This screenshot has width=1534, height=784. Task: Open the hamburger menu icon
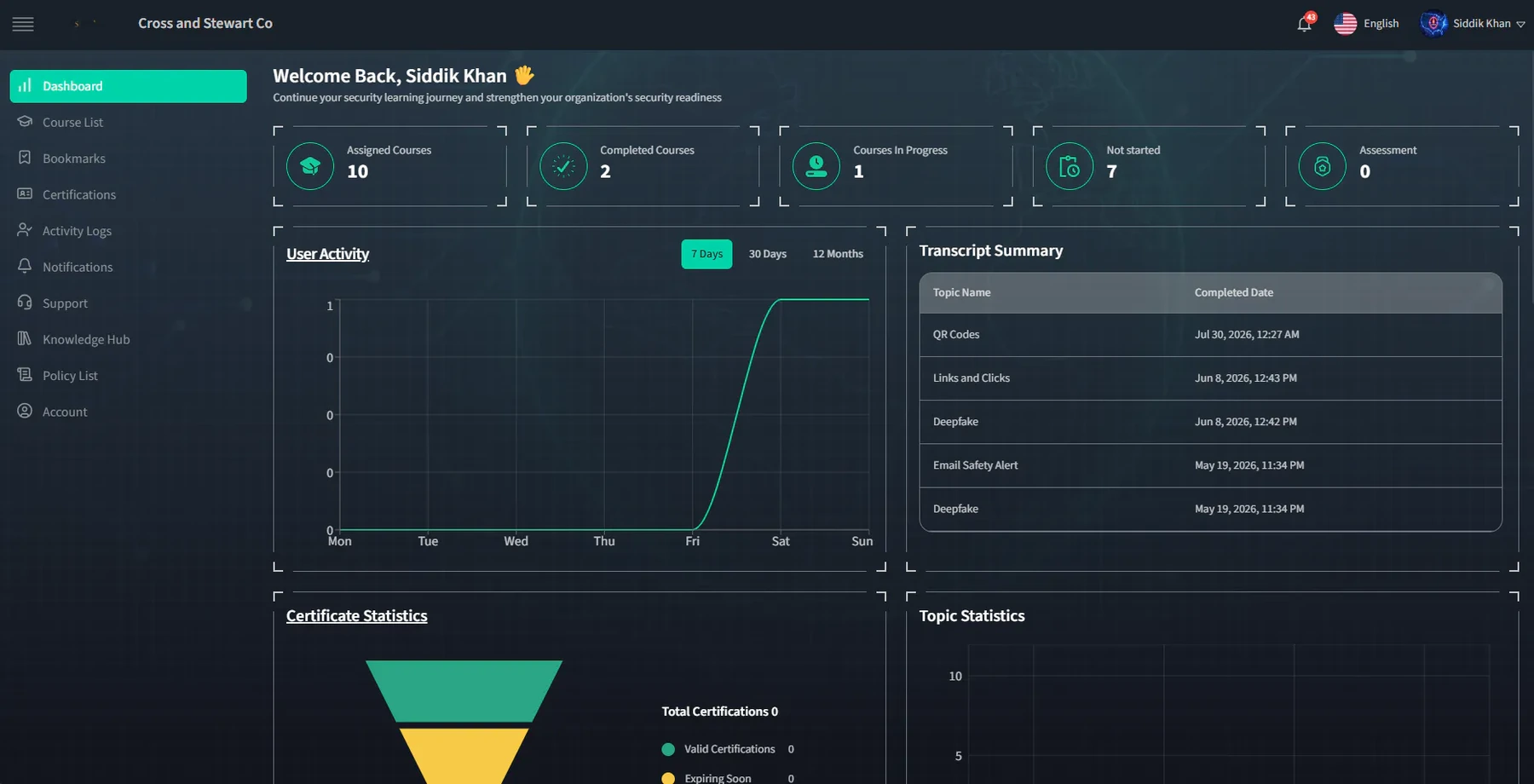click(x=23, y=24)
